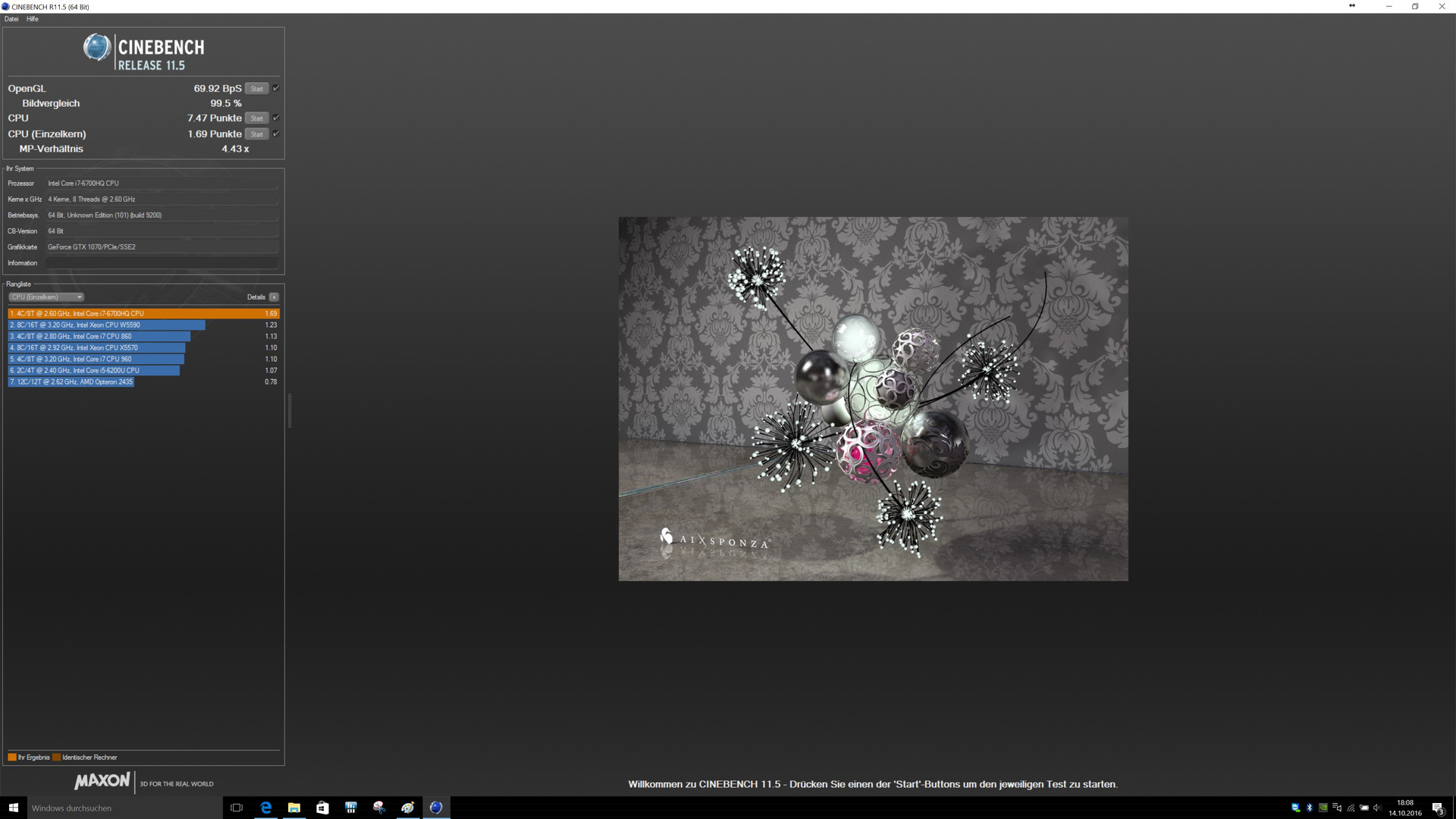The height and width of the screenshot is (819, 1456).
Task: Select ranking row Intel Core i7 CPU 960
Action: [143, 359]
